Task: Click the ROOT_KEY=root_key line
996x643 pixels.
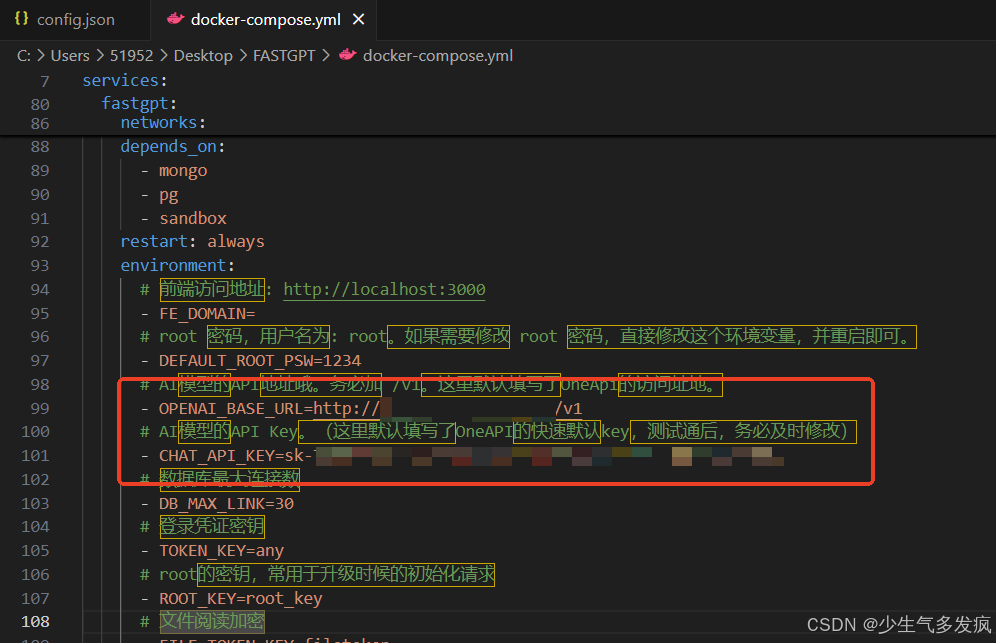Action: coord(241,599)
